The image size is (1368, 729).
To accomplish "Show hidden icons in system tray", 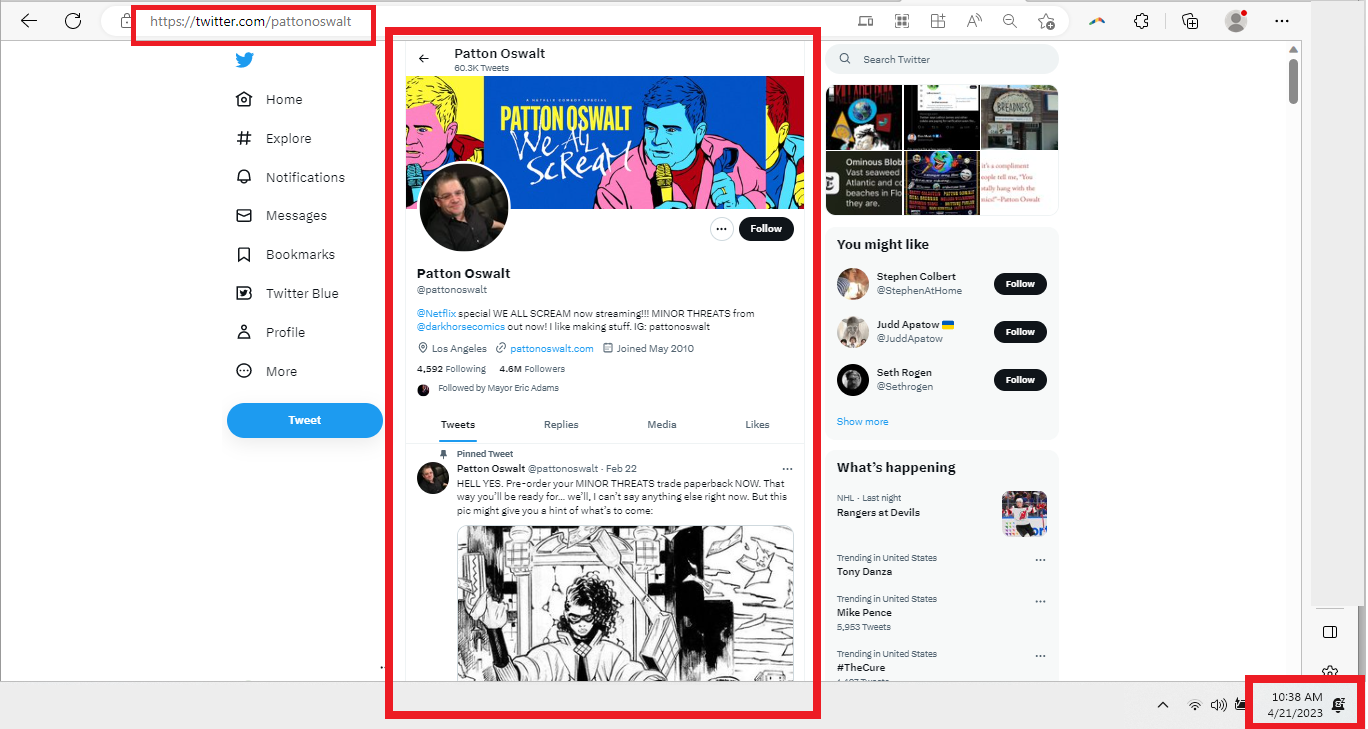I will (1162, 705).
